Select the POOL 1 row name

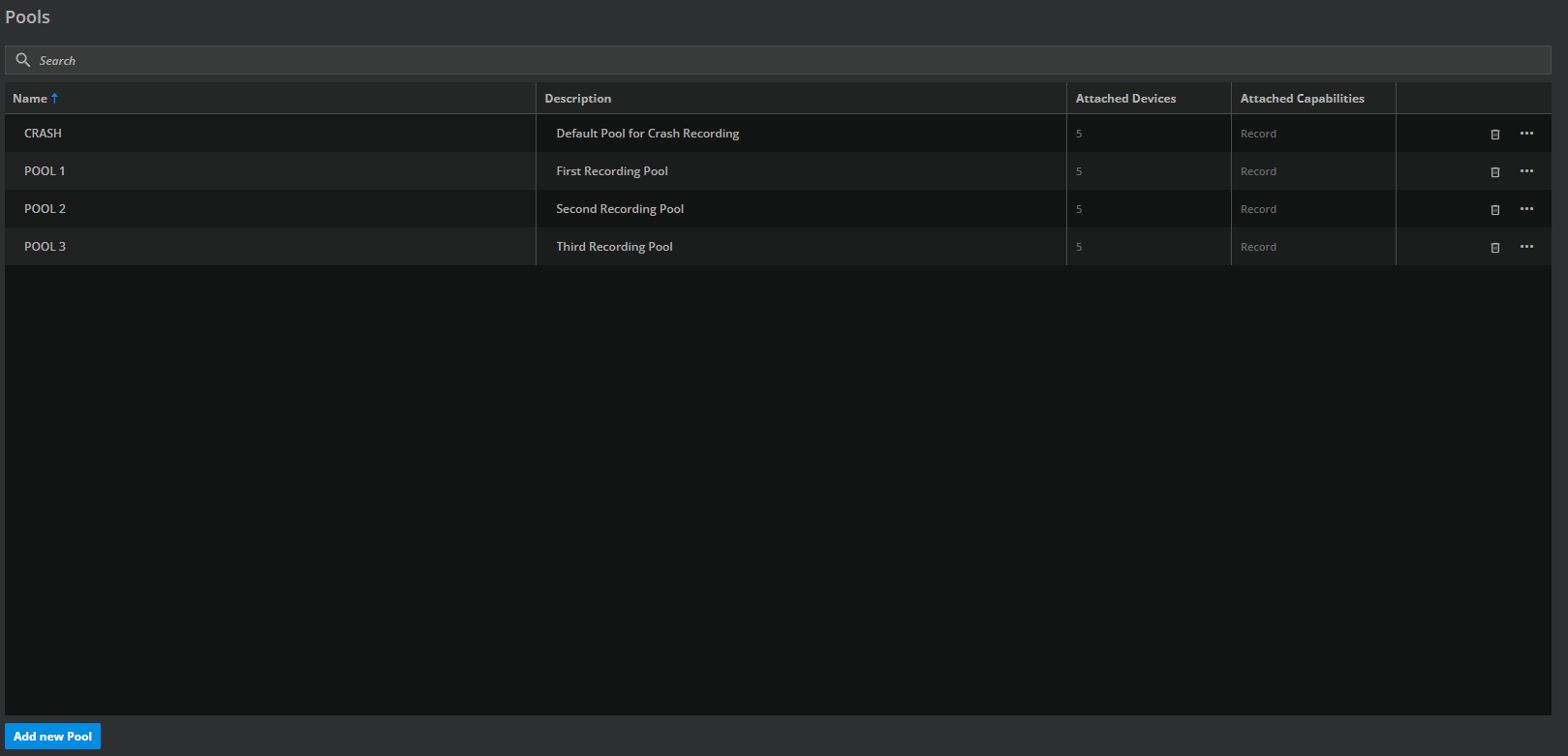45,171
